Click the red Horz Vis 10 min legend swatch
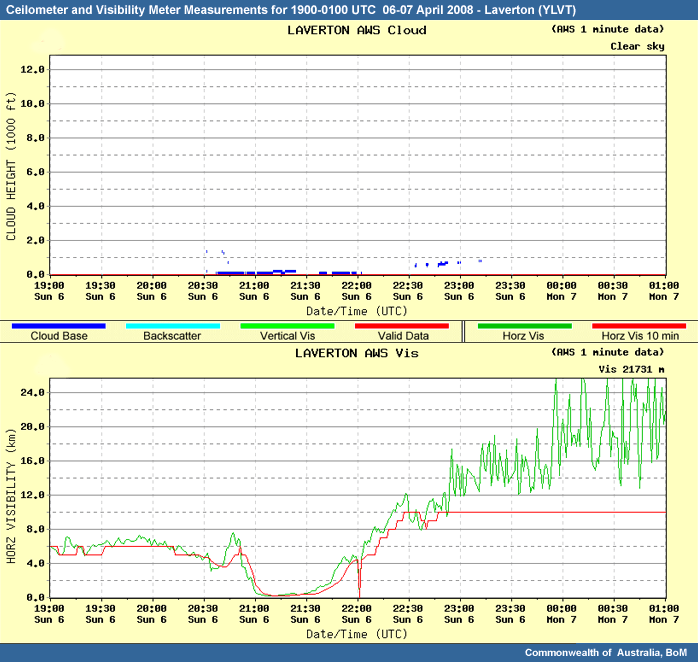The width and height of the screenshot is (698, 662). [639, 326]
